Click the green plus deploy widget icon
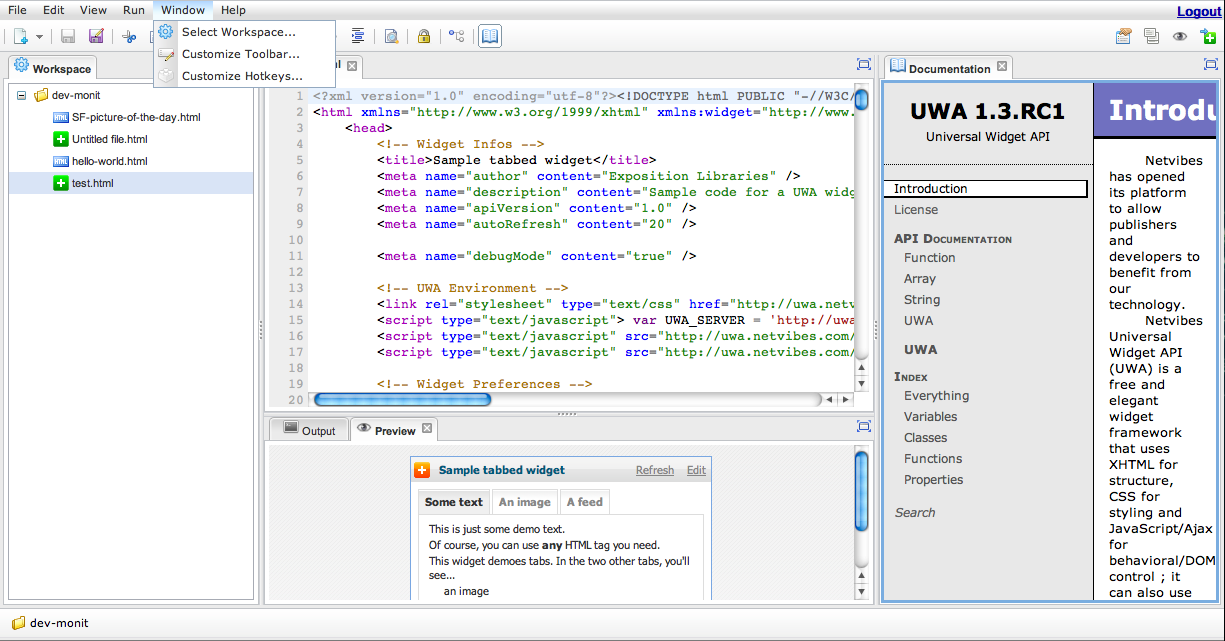This screenshot has width=1225, height=641. click(1208, 37)
